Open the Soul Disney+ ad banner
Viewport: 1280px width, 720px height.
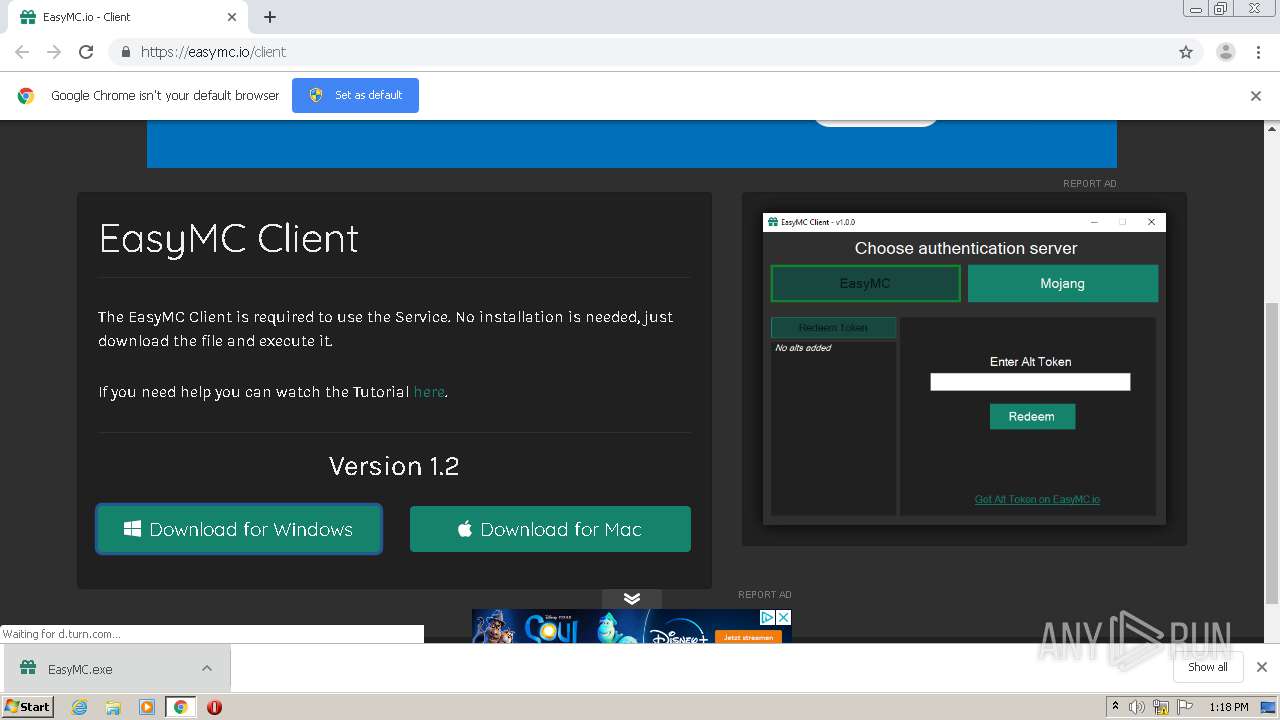tap(632, 627)
